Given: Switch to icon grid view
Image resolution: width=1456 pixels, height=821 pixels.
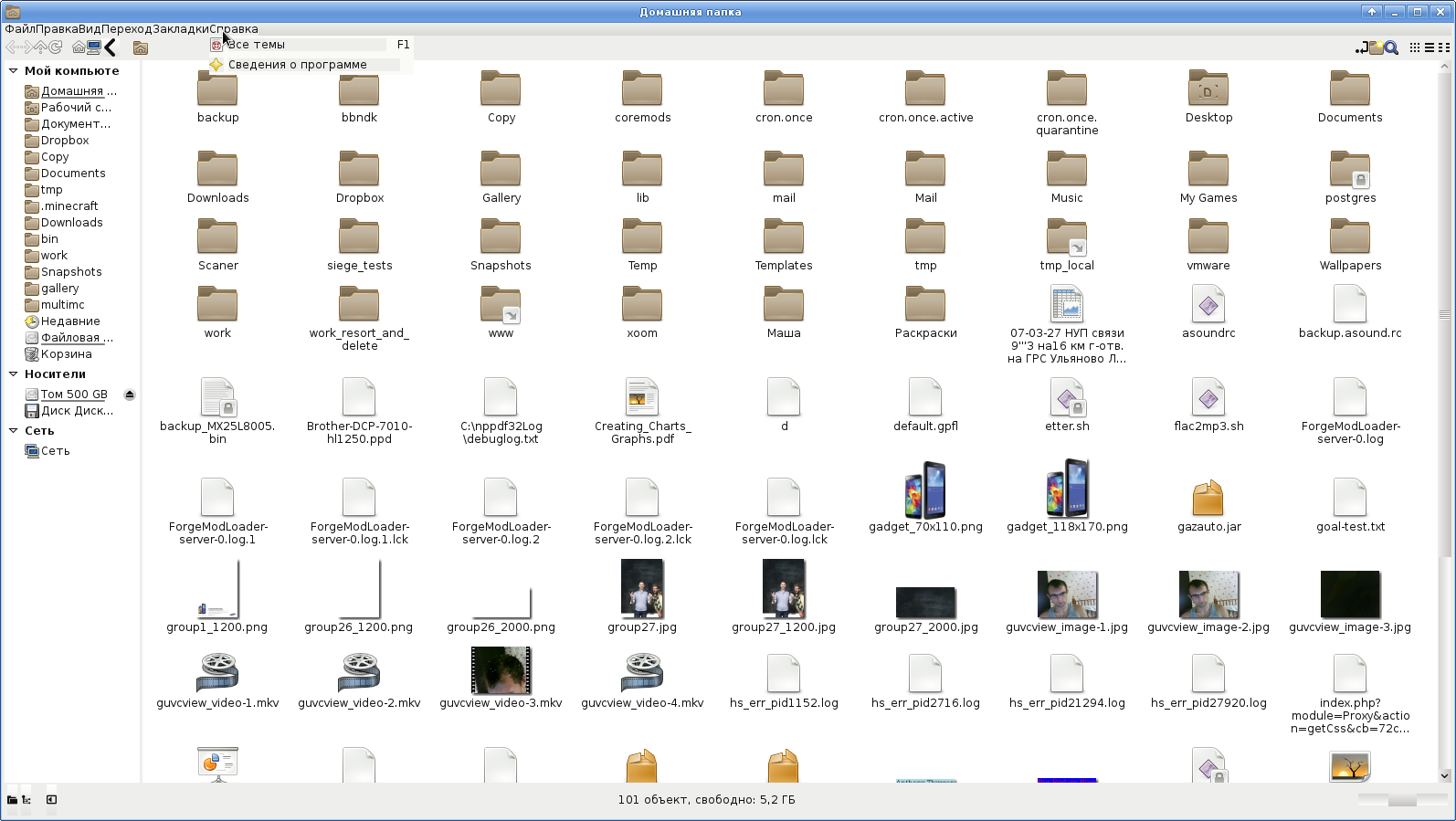Looking at the screenshot, I should 1415,47.
